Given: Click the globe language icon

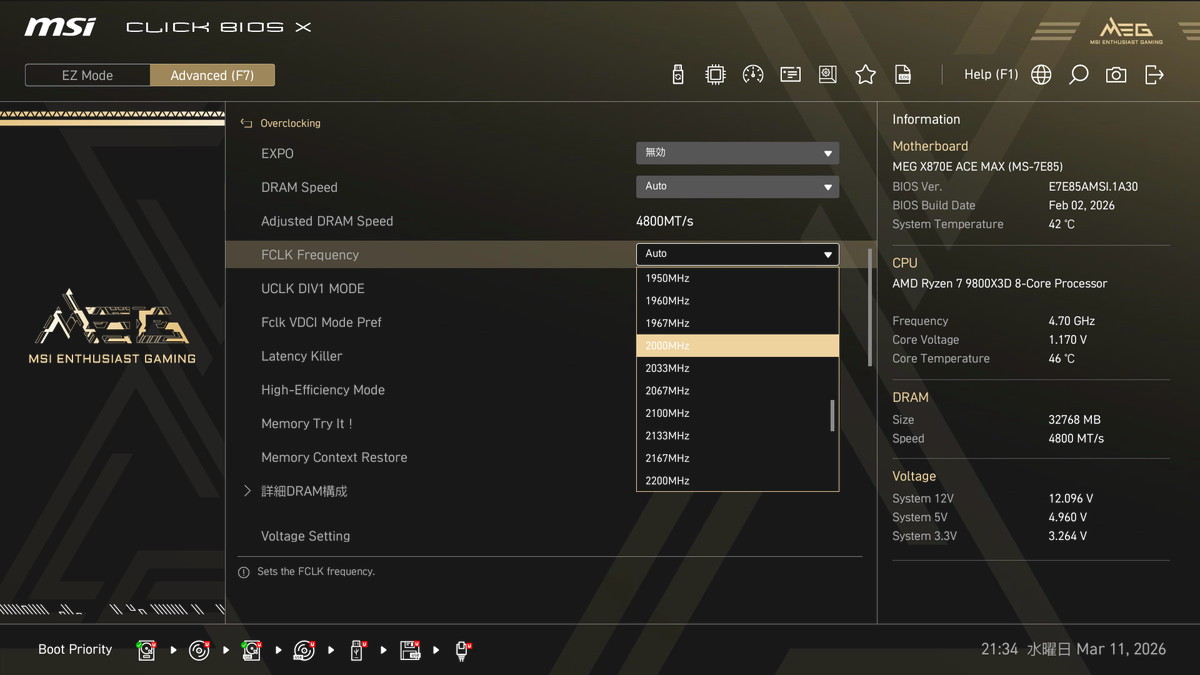Looking at the screenshot, I should pos(1041,75).
